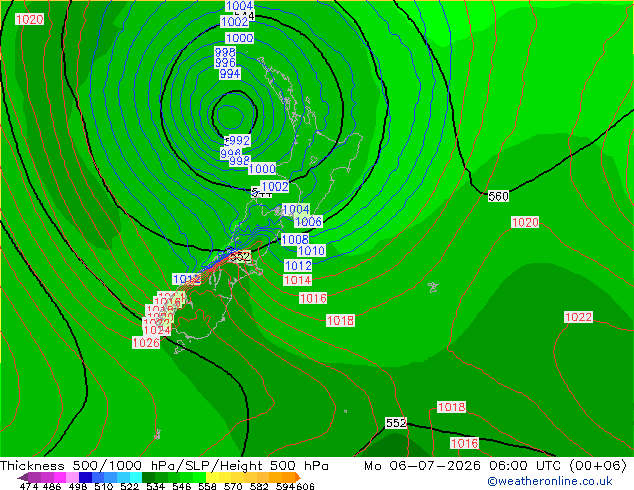Click the weatheronline.co.uk copyright link

pos(550,481)
